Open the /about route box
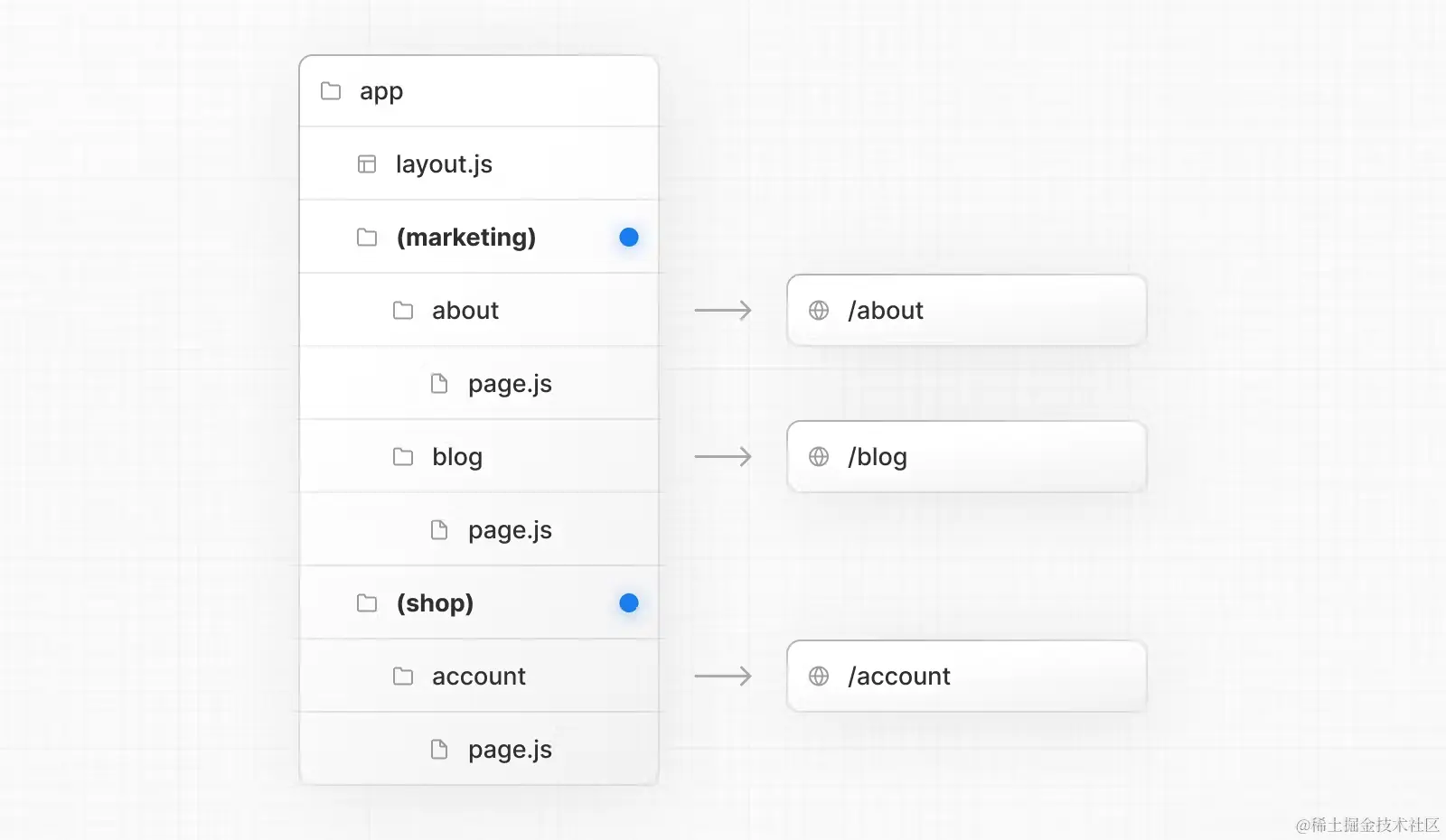This screenshot has height=840, width=1446. [967, 311]
